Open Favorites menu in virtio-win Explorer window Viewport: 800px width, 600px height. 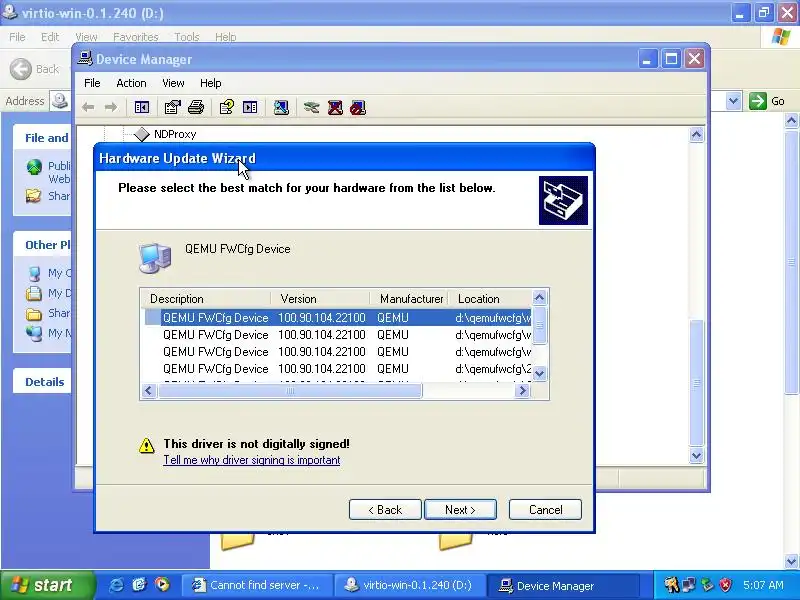click(136, 37)
